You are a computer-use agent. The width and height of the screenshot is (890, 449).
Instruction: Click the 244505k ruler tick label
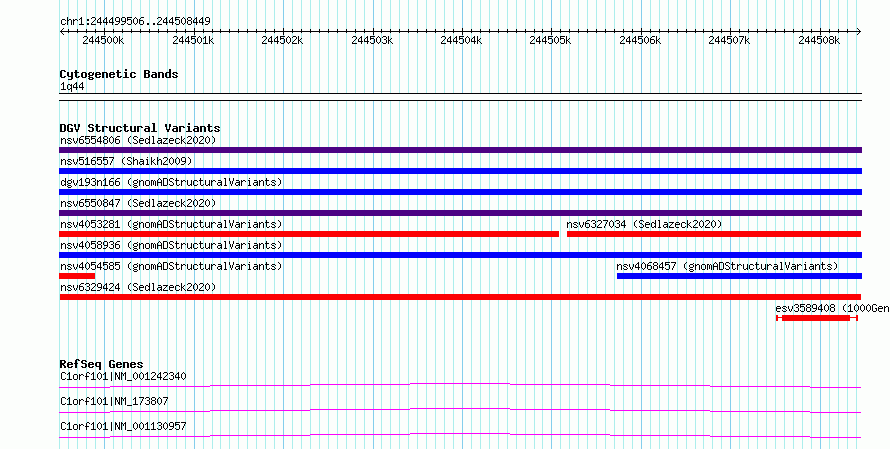coord(551,40)
